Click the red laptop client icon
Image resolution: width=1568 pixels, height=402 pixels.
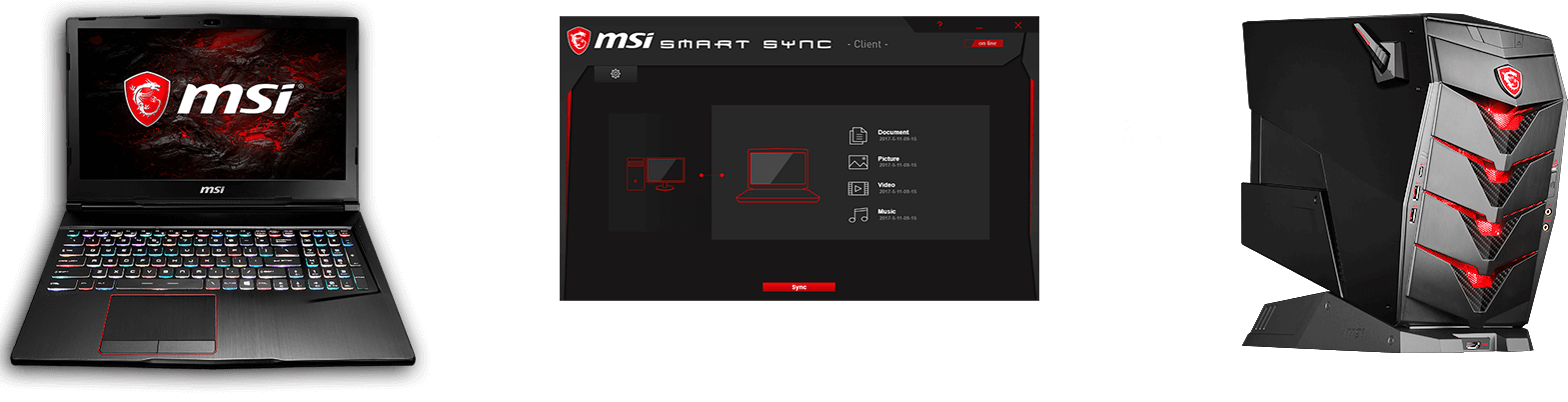778,176
